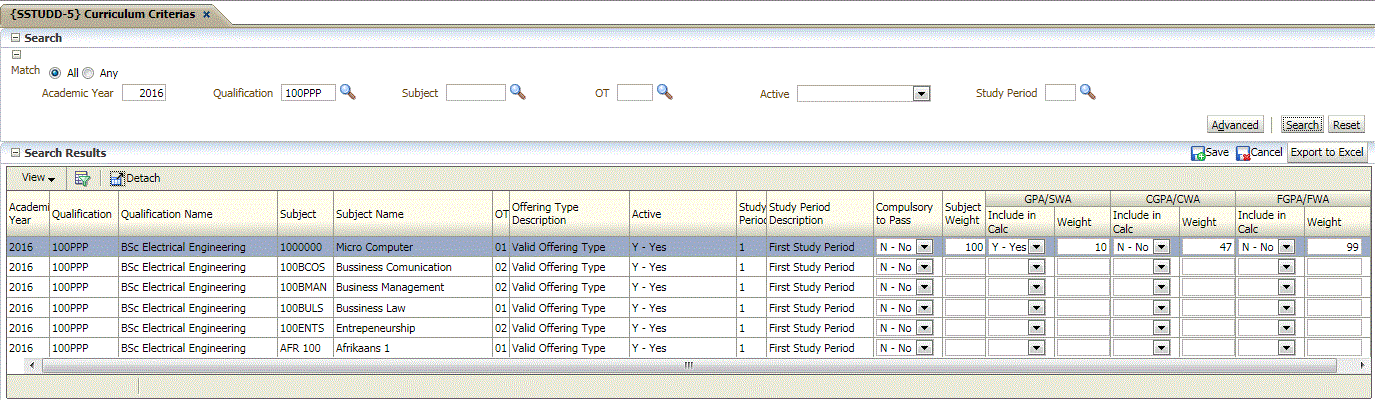The width and height of the screenshot is (1375, 400).
Task: Click the Cancel icon in results toolbar
Action: 1243,153
